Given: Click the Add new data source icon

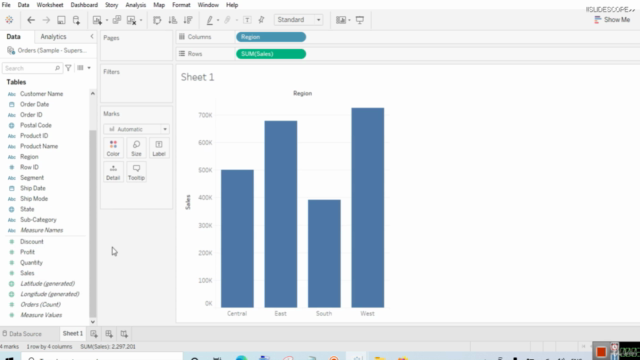Looking at the screenshot, I should pyautogui.click(x=76, y=20).
